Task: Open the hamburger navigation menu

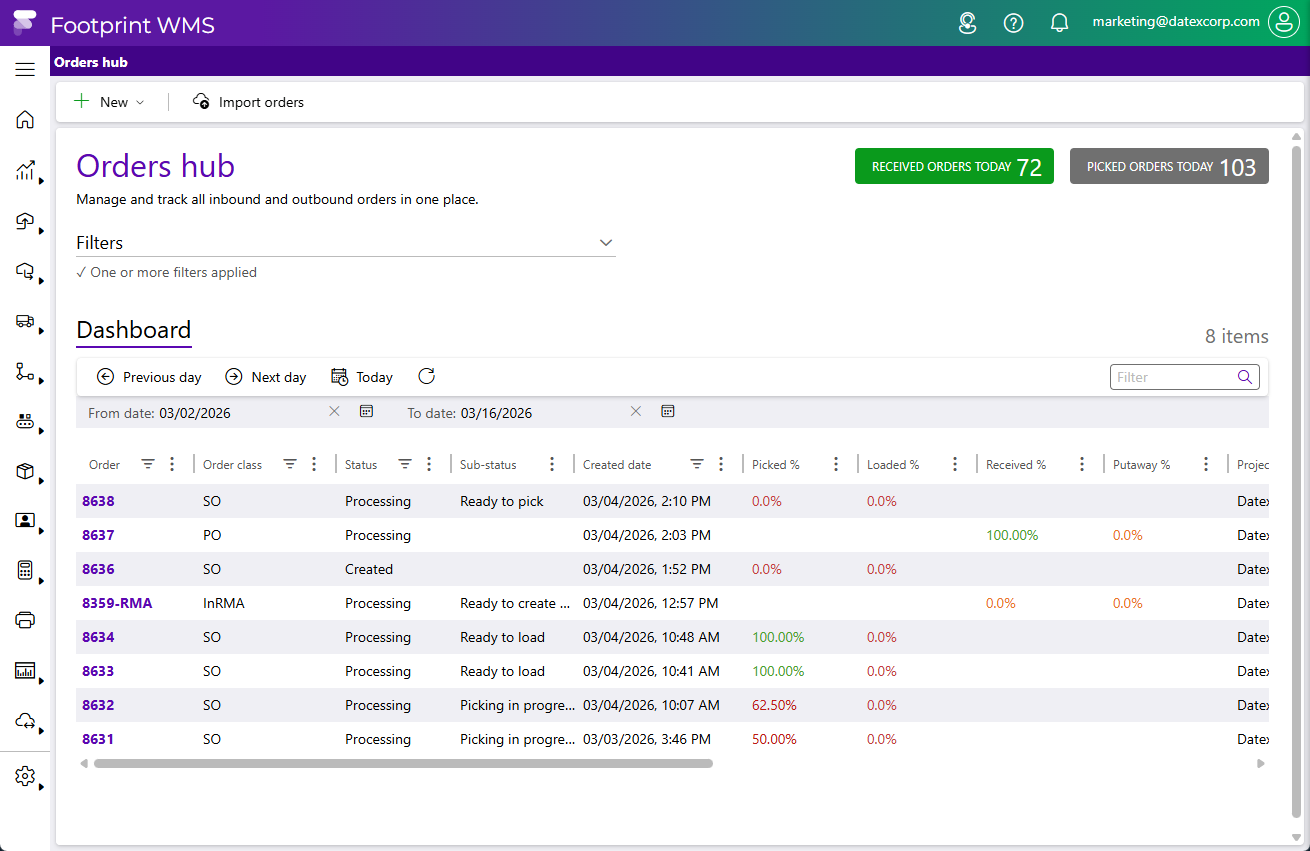Action: point(25,69)
